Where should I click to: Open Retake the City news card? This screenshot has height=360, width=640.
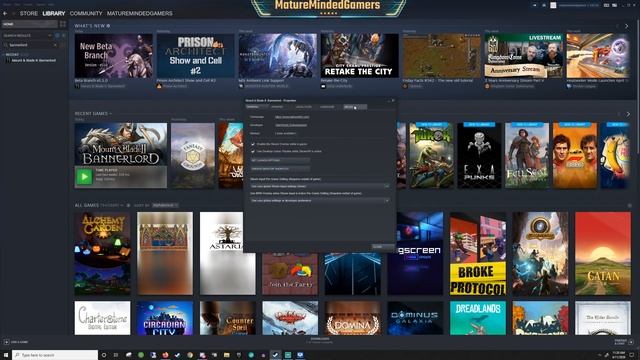(360, 56)
